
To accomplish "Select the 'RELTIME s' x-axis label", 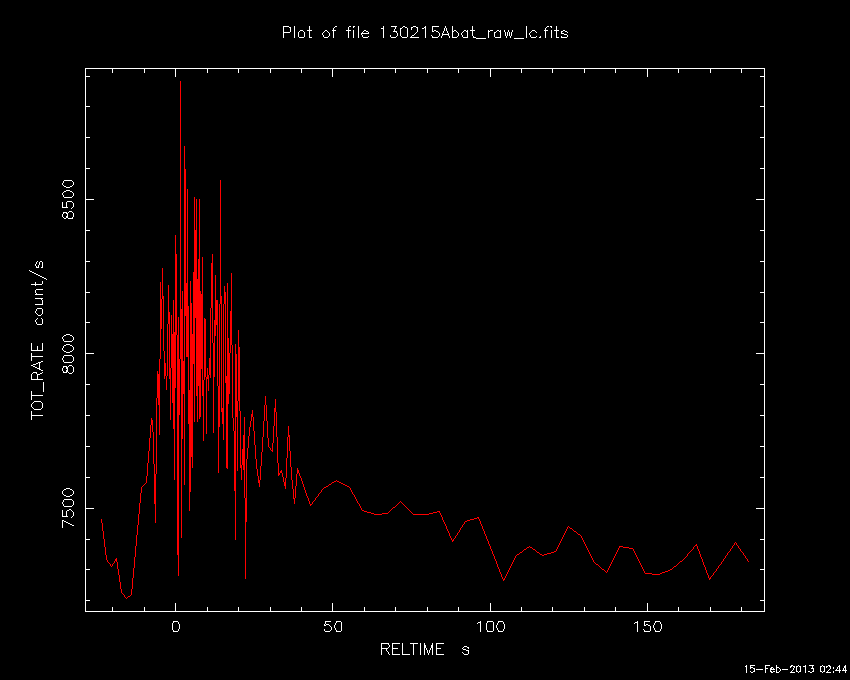I will (424, 650).
